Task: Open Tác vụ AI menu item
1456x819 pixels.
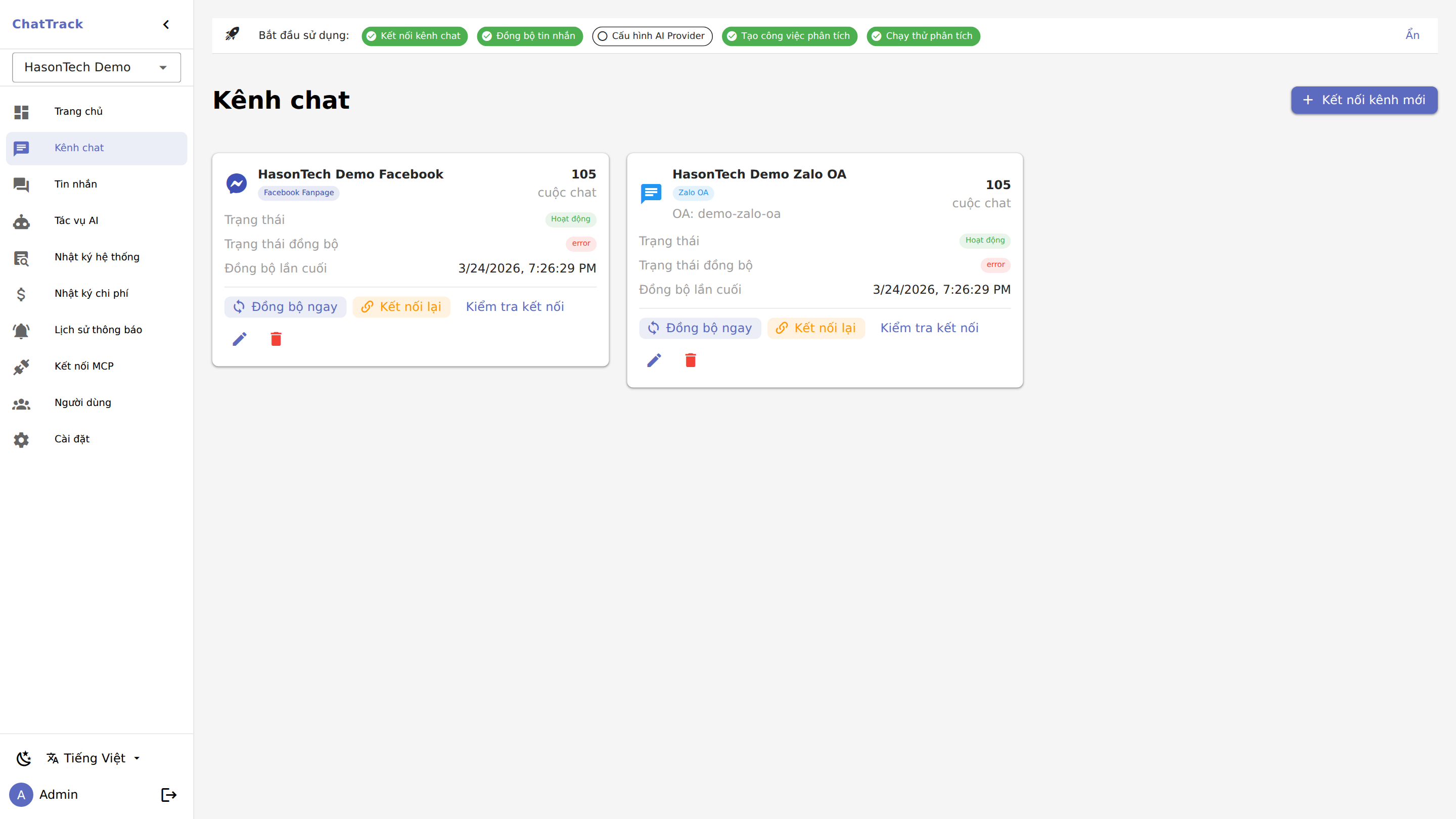Action: pyautogui.click(x=76, y=220)
